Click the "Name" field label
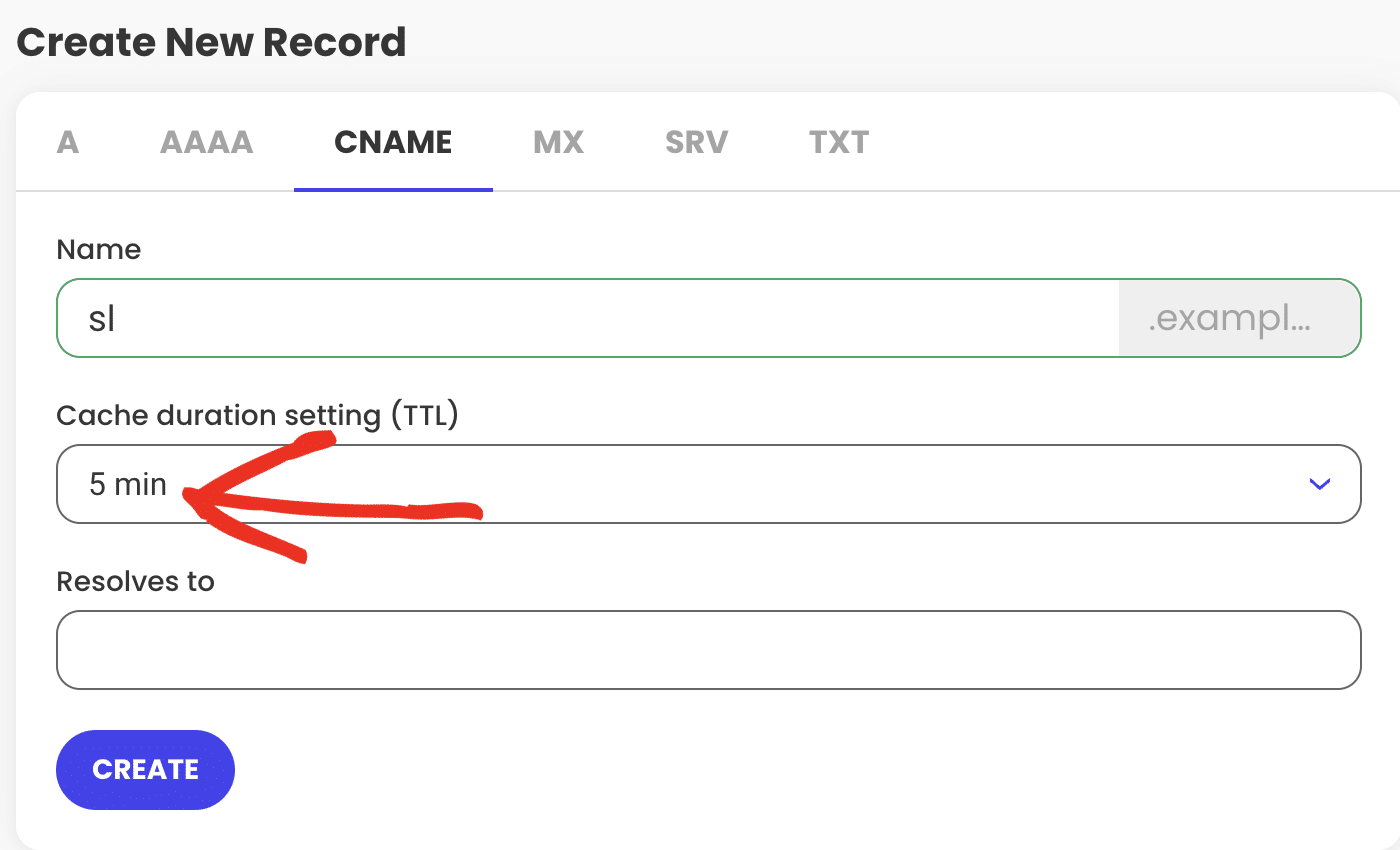The width and height of the screenshot is (1400, 850). click(x=99, y=249)
